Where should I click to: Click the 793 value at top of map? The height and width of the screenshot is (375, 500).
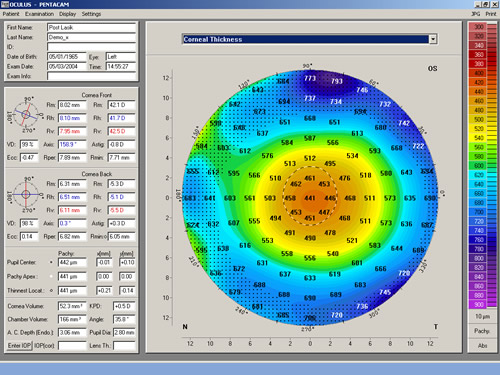click(x=337, y=81)
